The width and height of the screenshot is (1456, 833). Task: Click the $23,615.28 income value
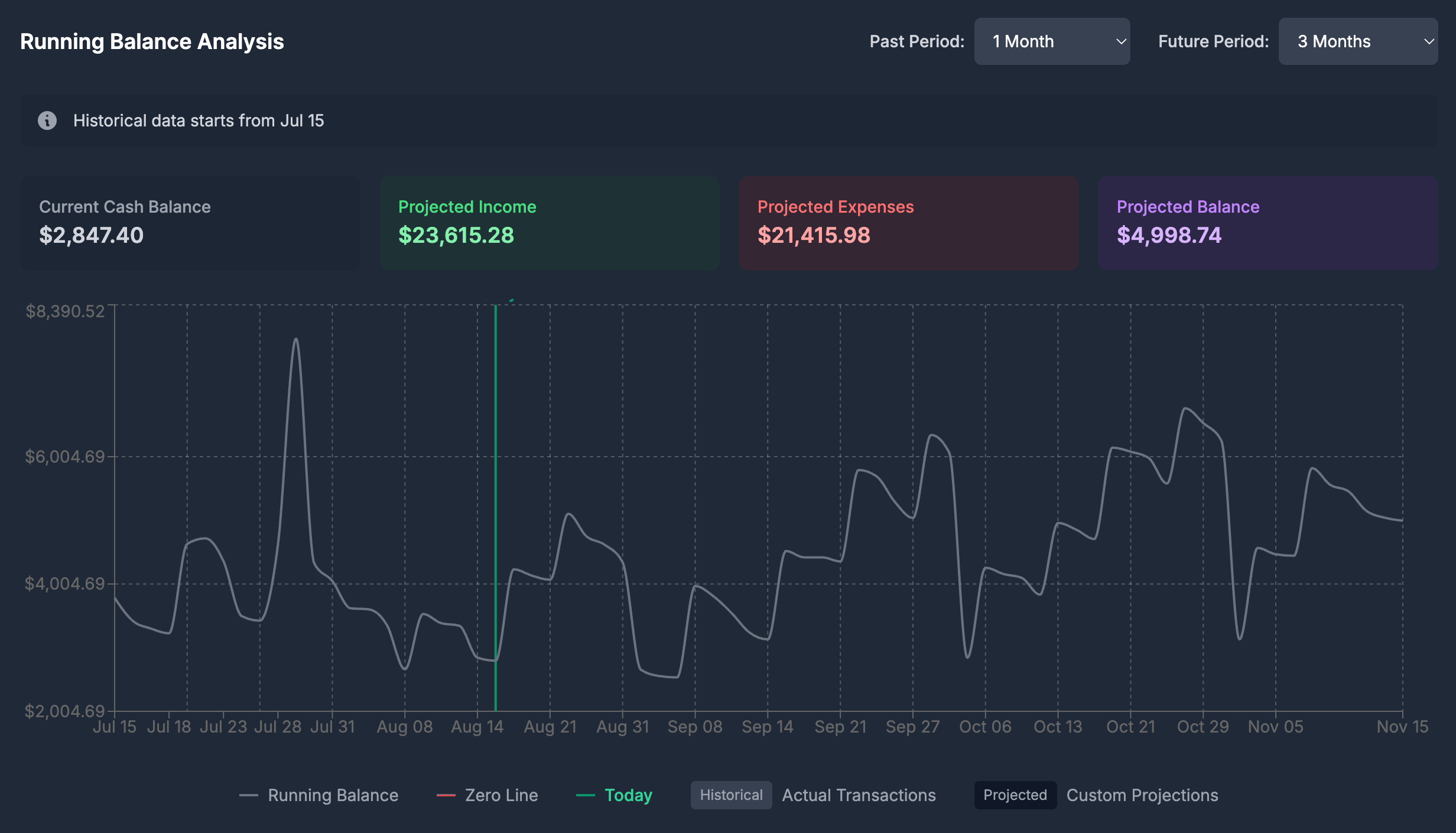(x=456, y=235)
